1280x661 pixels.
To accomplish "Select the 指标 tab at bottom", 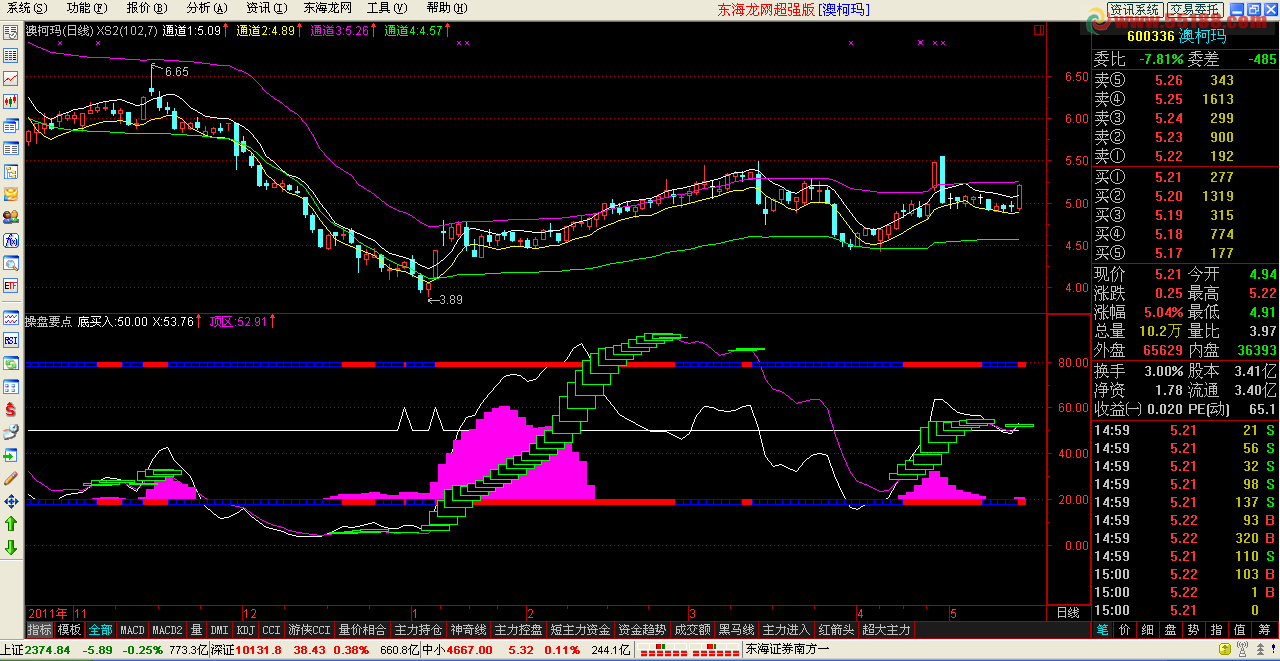I will 40,630.
